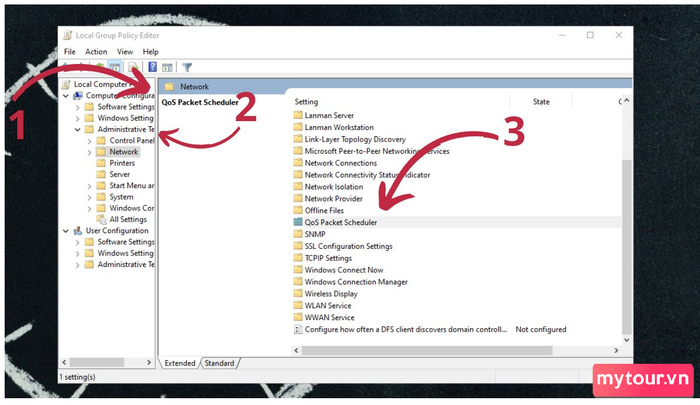Viewport: 700px width, 405px height.
Task: Click the tree pane scroll-left arrow
Action: (64, 362)
